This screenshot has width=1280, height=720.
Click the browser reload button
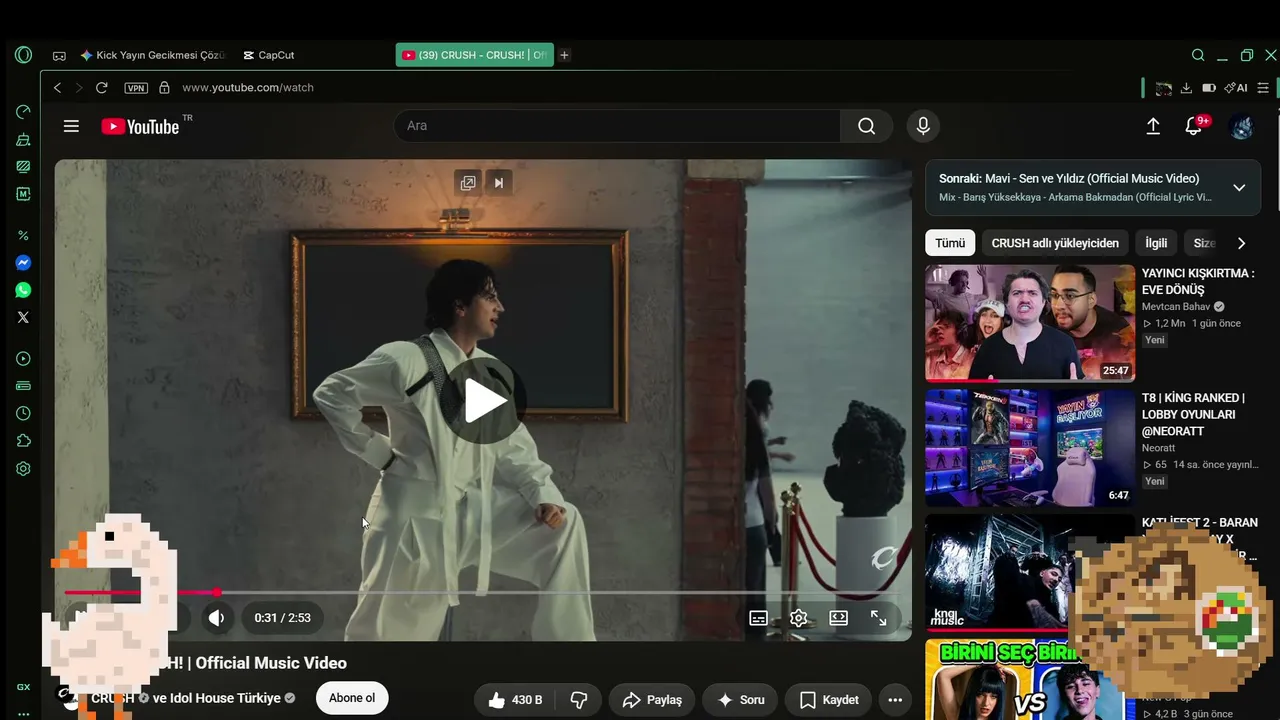tap(101, 88)
